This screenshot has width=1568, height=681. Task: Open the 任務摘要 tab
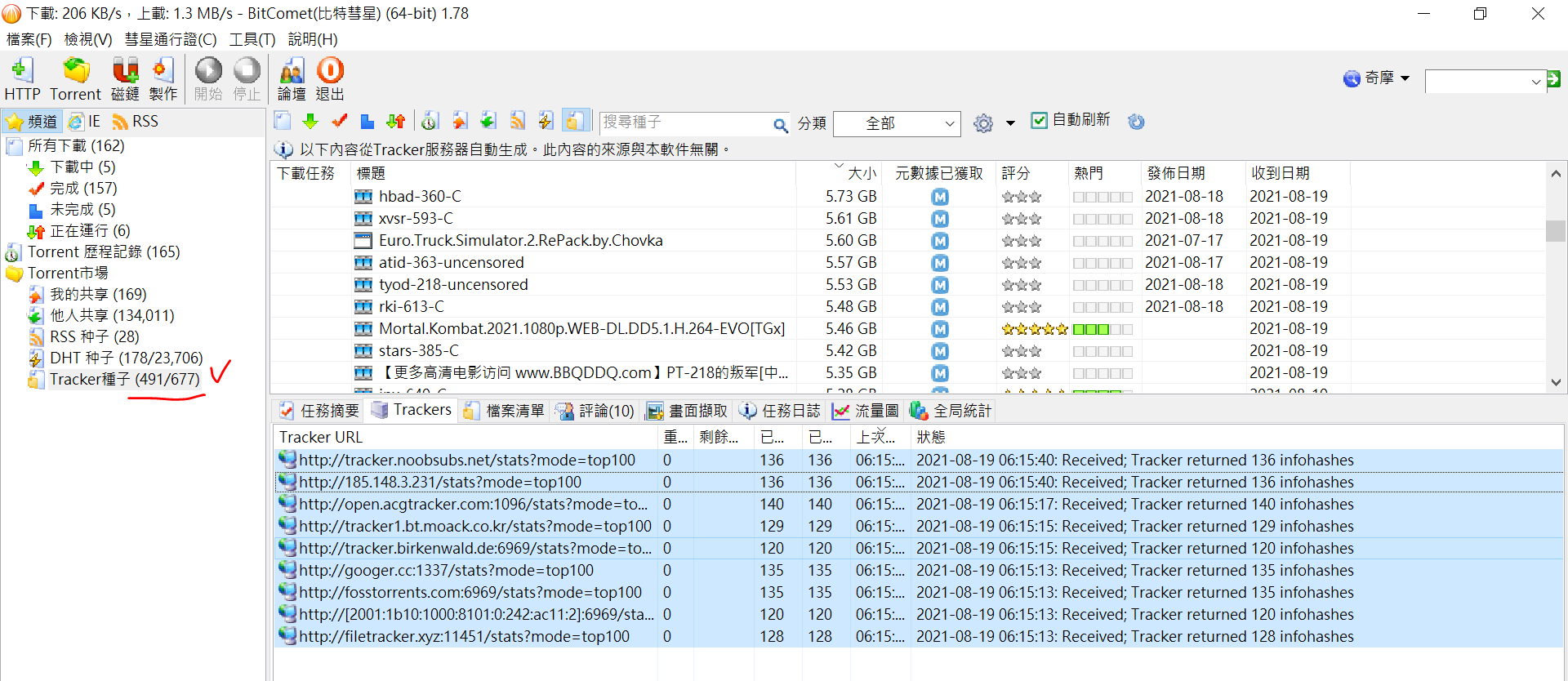pos(319,411)
